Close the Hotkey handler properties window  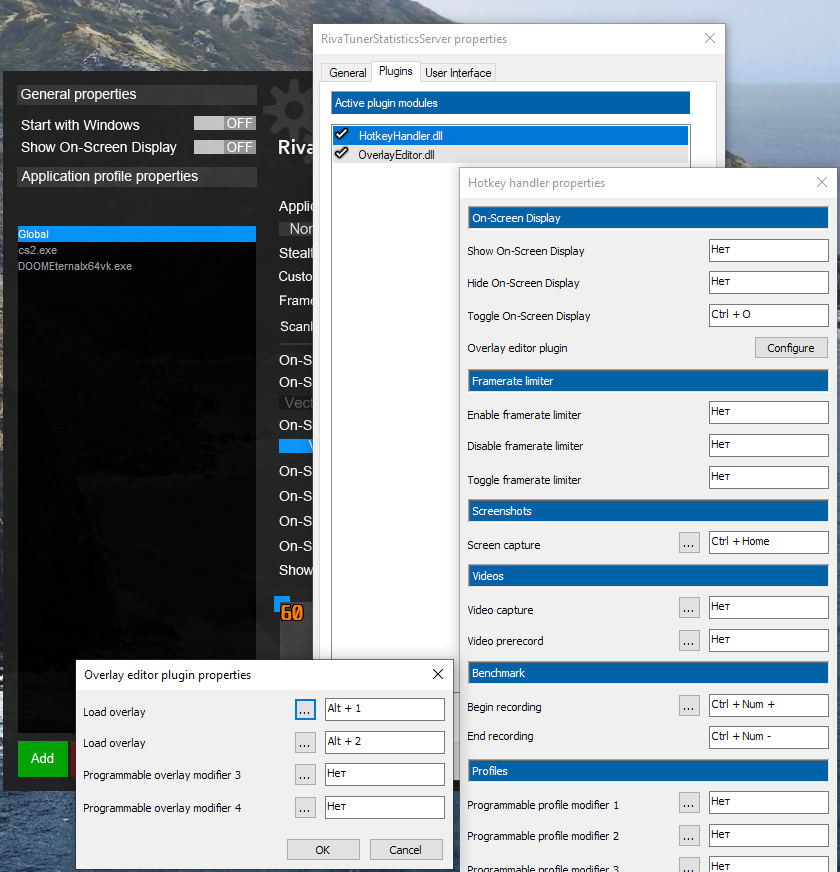[x=822, y=182]
